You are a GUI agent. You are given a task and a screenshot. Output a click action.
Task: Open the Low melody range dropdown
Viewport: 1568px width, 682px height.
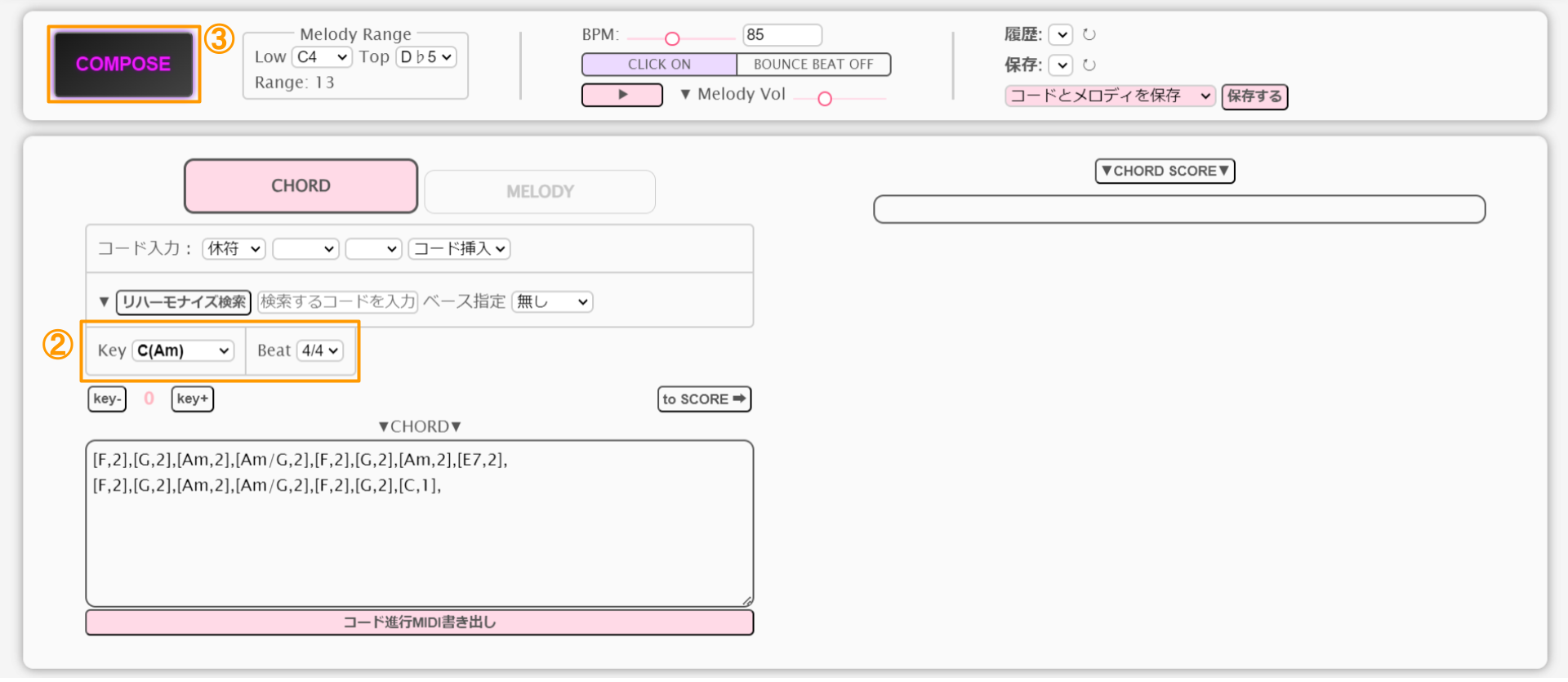(322, 57)
